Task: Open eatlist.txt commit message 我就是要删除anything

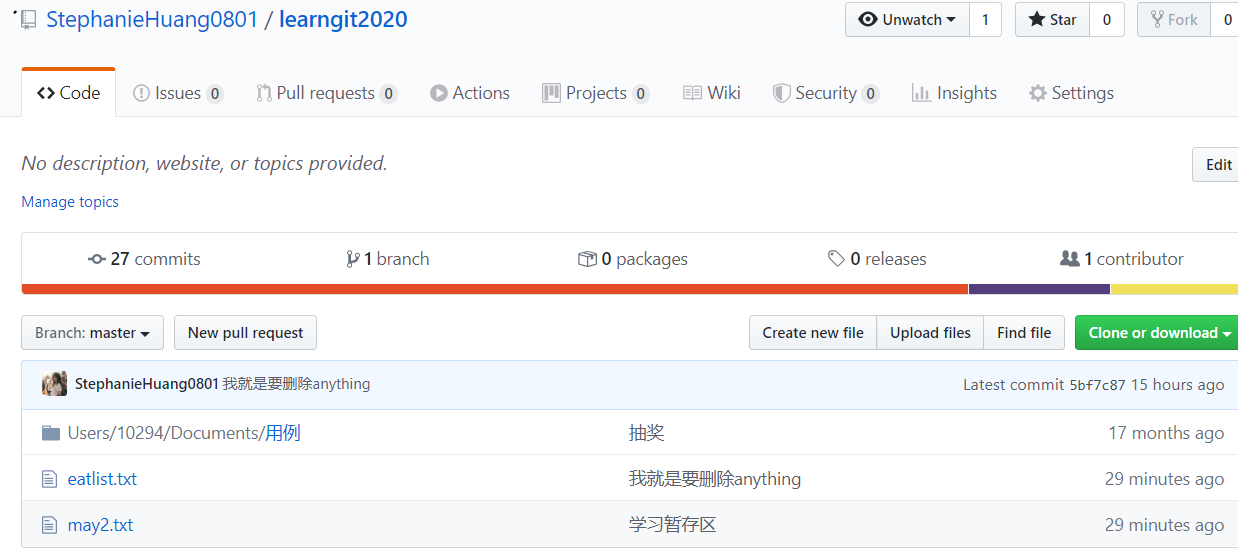Action: coord(715,479)
